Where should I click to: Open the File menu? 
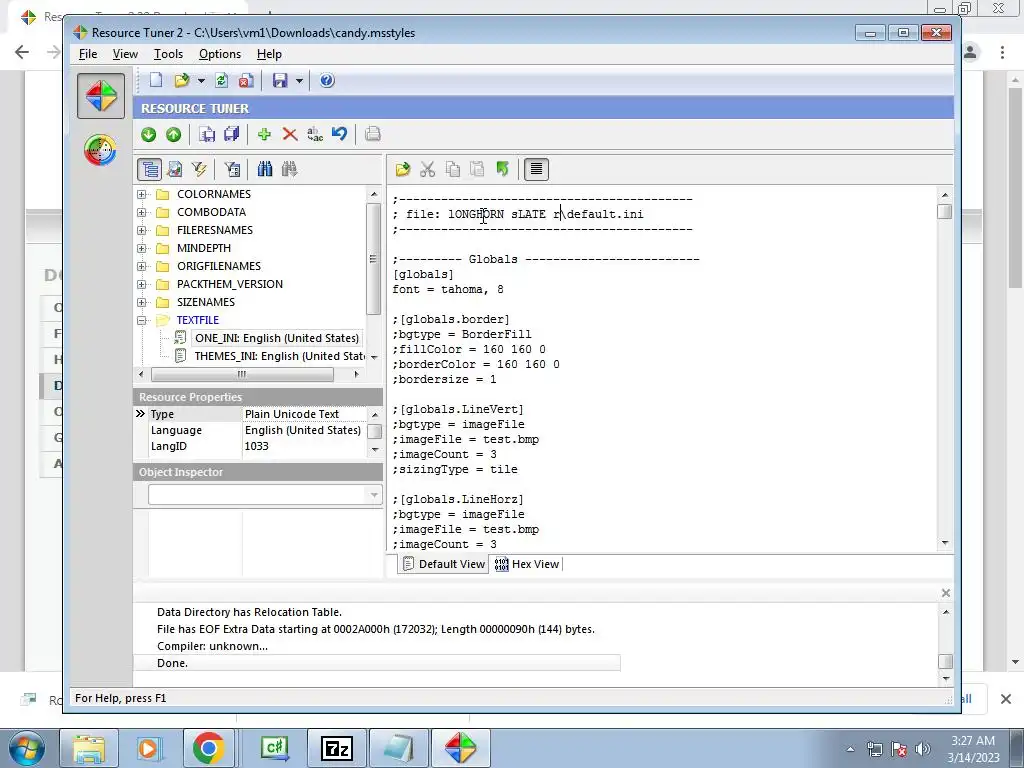click(x=88, y=54)
